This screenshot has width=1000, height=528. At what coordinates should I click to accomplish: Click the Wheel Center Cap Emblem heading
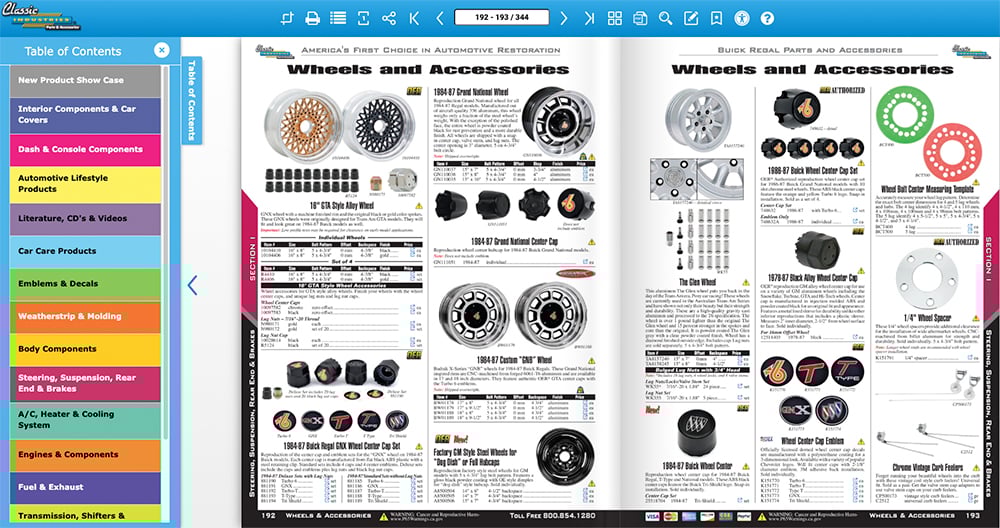[x=812, y=441]
